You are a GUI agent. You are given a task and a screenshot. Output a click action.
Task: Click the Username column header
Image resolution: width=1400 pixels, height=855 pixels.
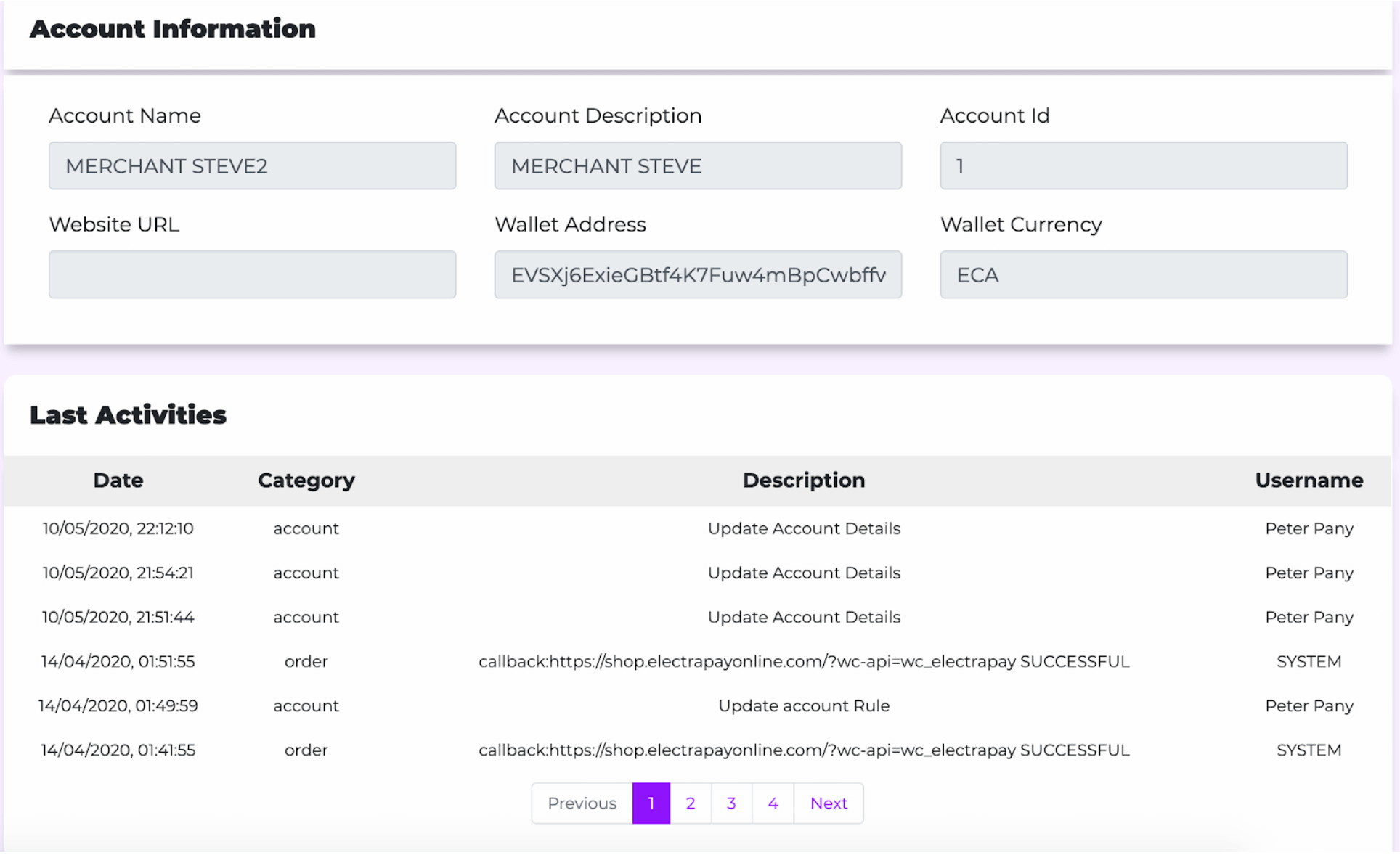(1309, 480)
